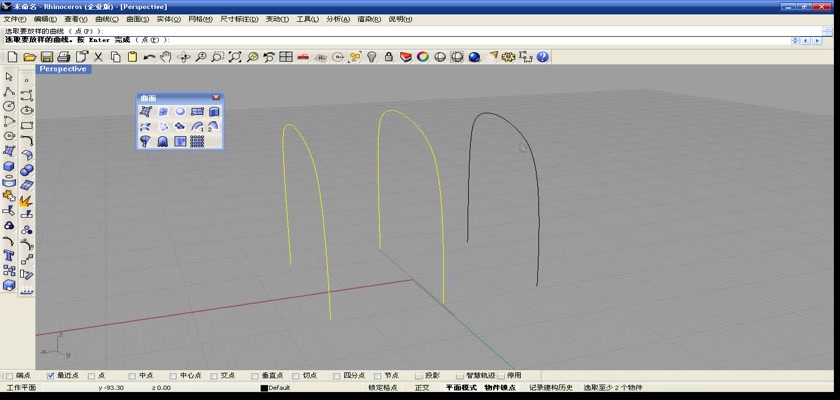The width and height of the screenshot is (840, 400).
Task: Click the Copy icon in the toolbar
Action: [115, 57]
